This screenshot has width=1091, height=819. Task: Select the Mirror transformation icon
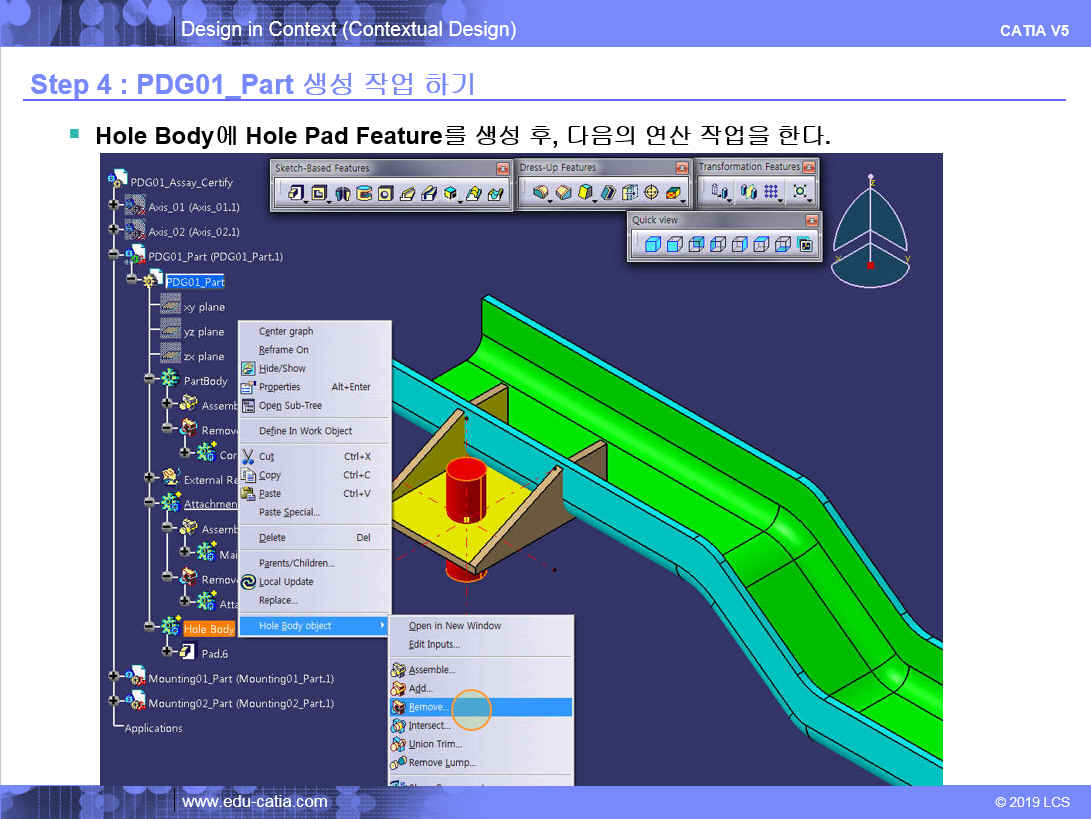click(747, 192)
